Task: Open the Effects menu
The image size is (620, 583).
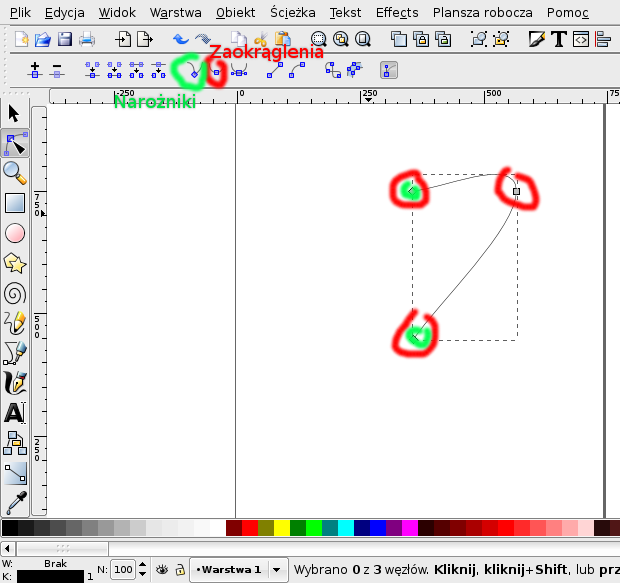Action: click(x=397, y=13)
